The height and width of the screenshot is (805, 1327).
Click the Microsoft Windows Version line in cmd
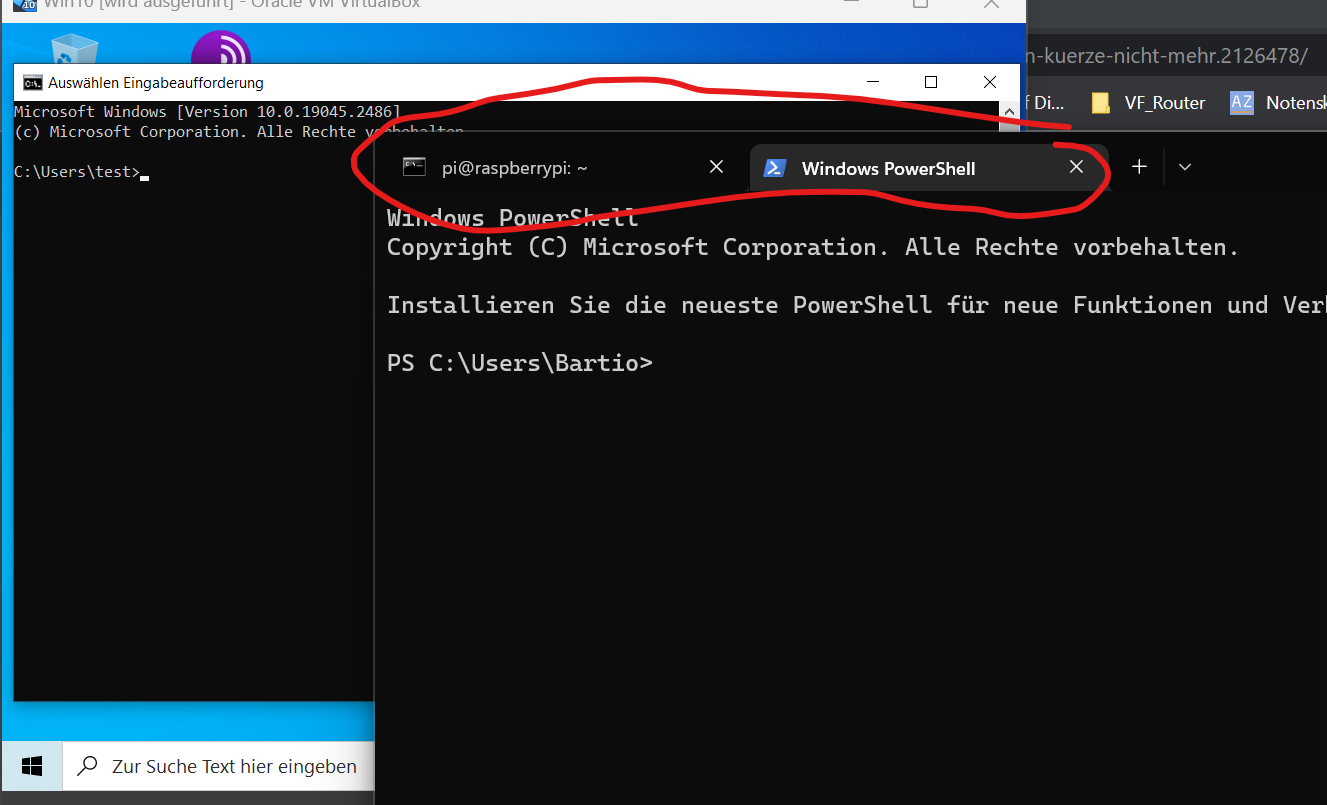(x=207, y=112)
